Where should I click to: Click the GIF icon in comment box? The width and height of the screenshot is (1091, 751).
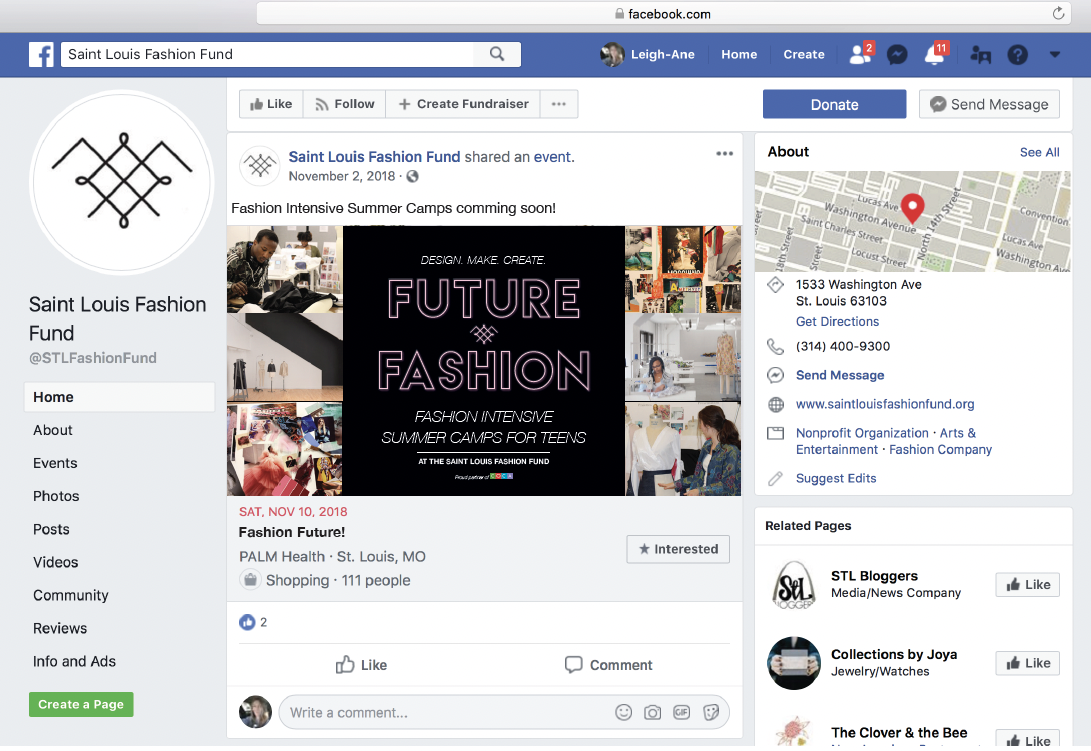coord(681,712)
